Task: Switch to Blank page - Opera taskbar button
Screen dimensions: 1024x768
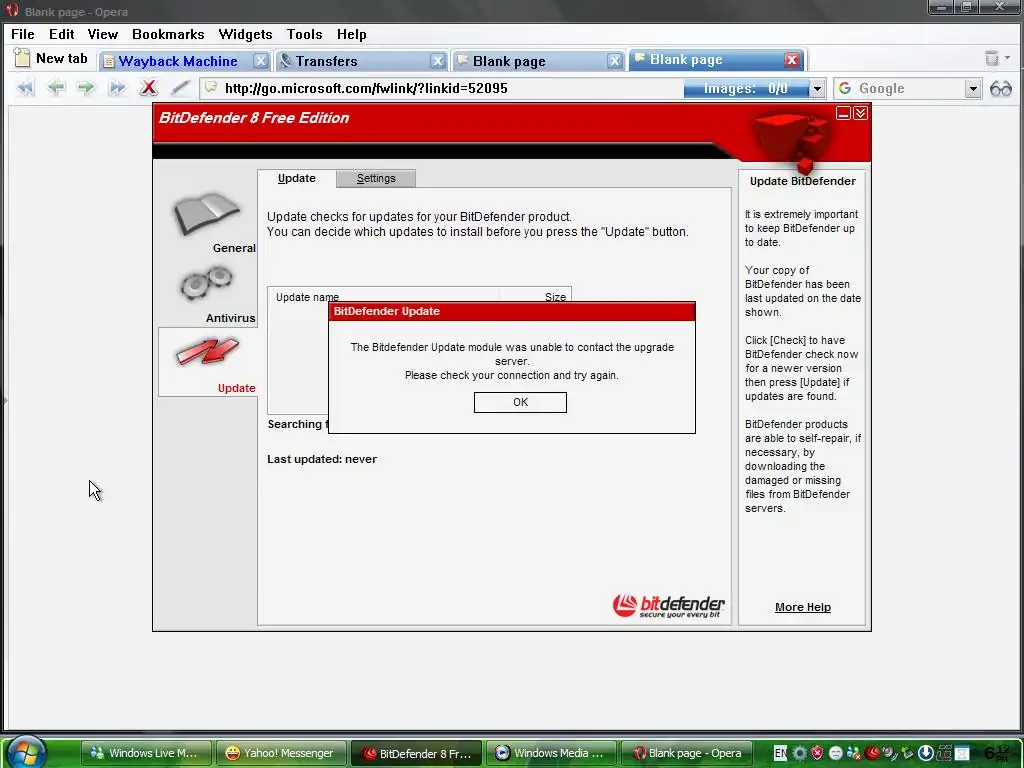Action: 686,753
